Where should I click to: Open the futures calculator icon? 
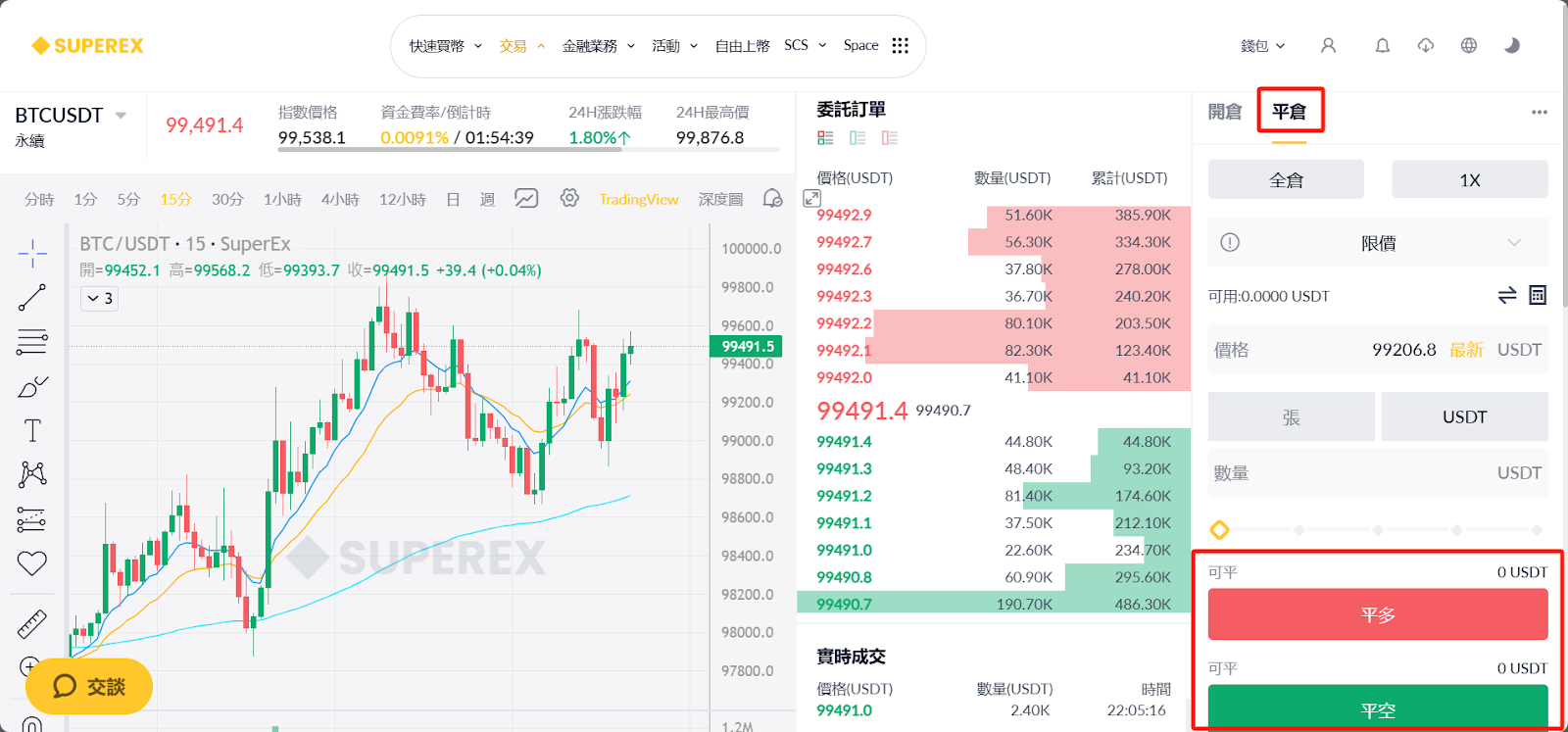(1538, 295)
